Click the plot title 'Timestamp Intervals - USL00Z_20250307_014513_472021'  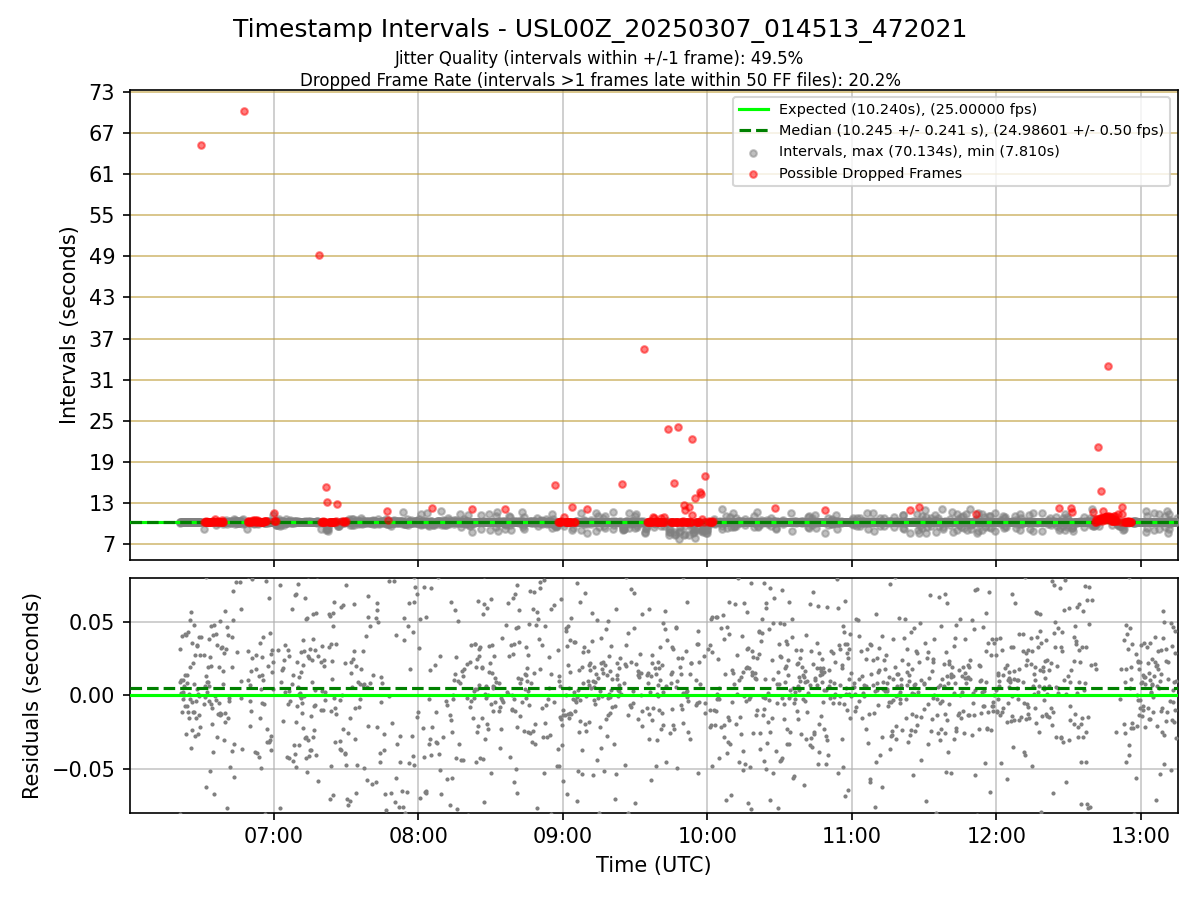click(x=600, y=29)
